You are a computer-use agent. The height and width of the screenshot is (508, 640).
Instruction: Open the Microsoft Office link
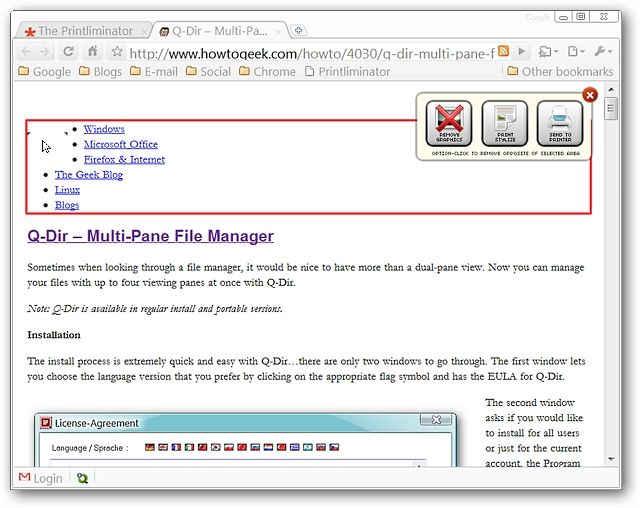click(121, 144)
